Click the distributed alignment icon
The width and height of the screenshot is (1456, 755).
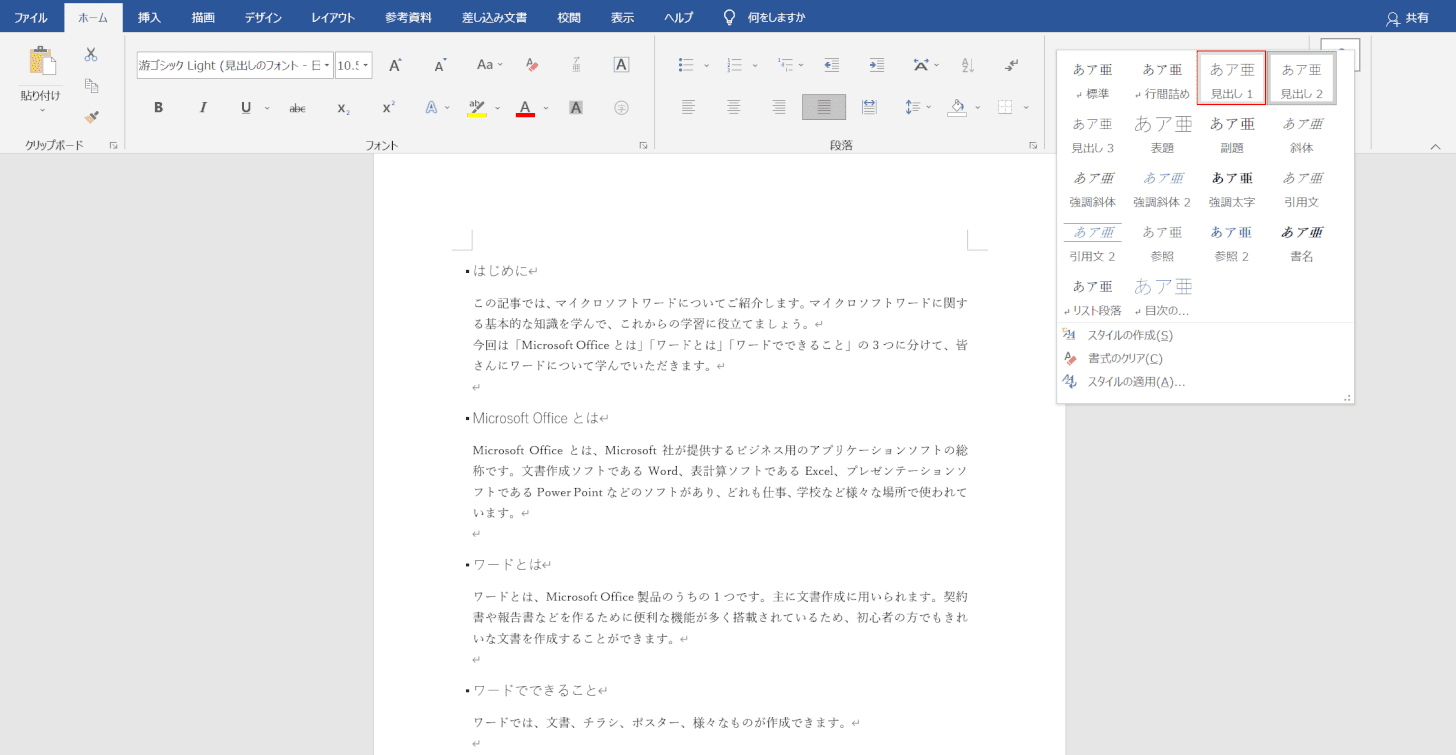click(869, 107)
